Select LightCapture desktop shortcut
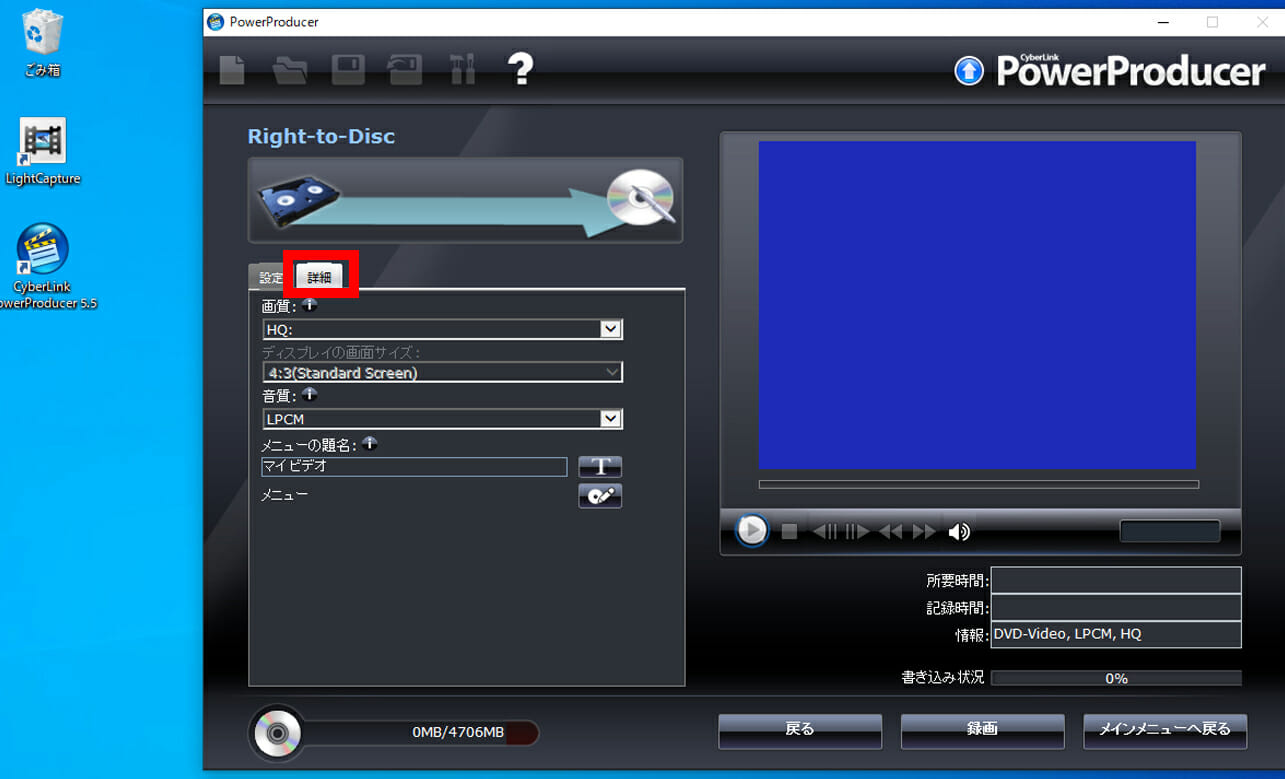This screenshot has width=1285, height=779. (42, 152)
